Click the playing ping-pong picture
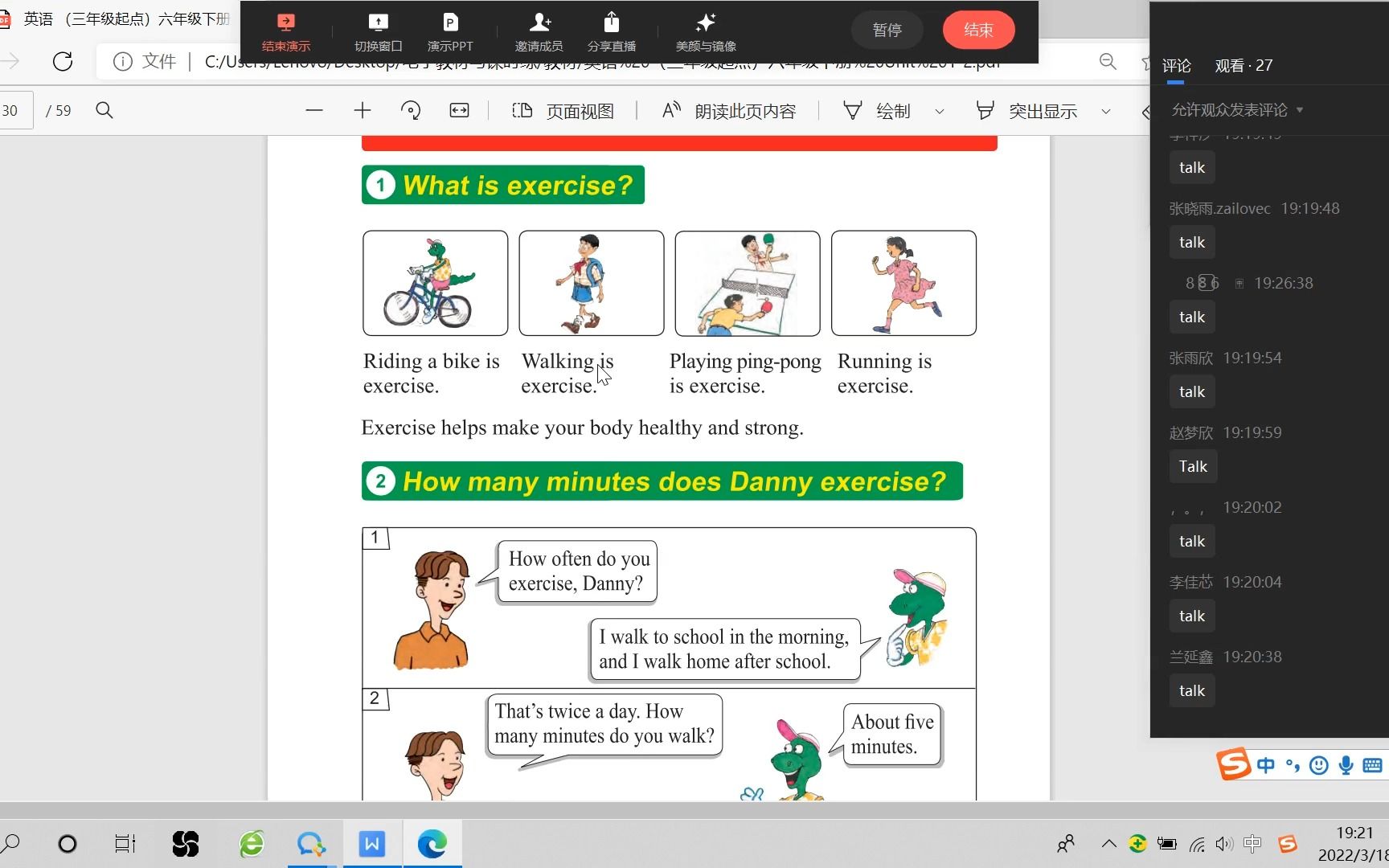Viewport: 1389px width, 868px height. click(x=748, y=283)
